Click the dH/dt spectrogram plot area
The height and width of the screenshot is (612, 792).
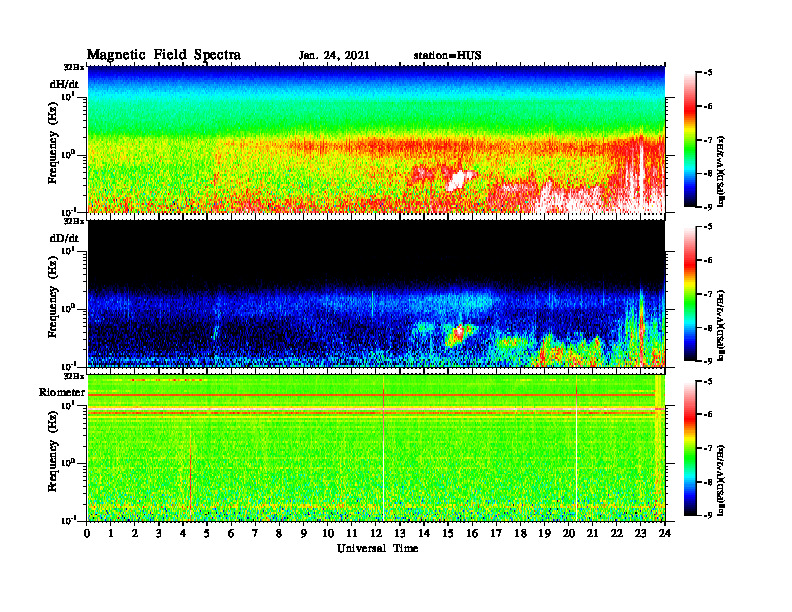pos(376,139)
